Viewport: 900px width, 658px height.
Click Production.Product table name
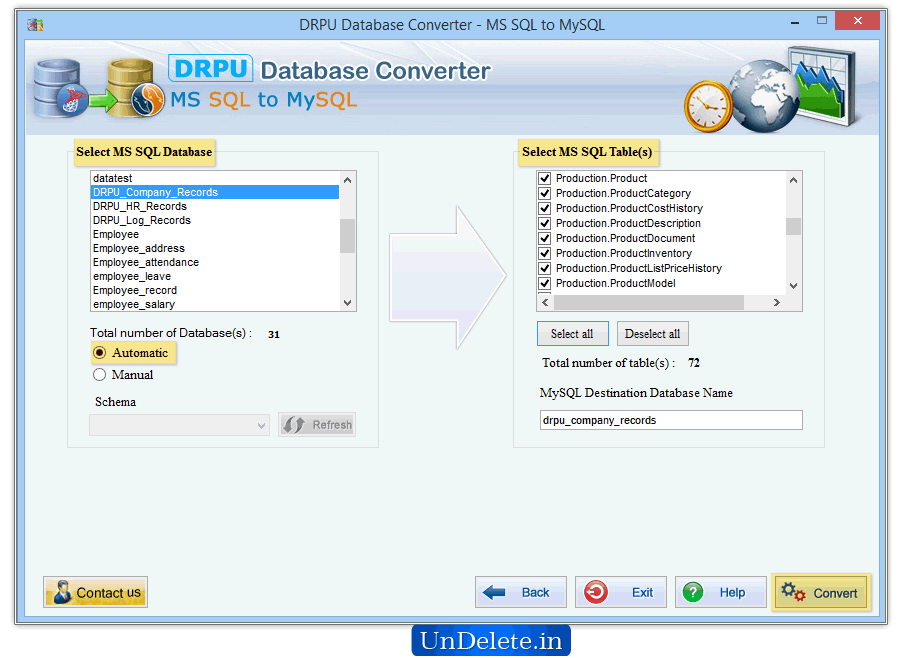coord(602,179)
